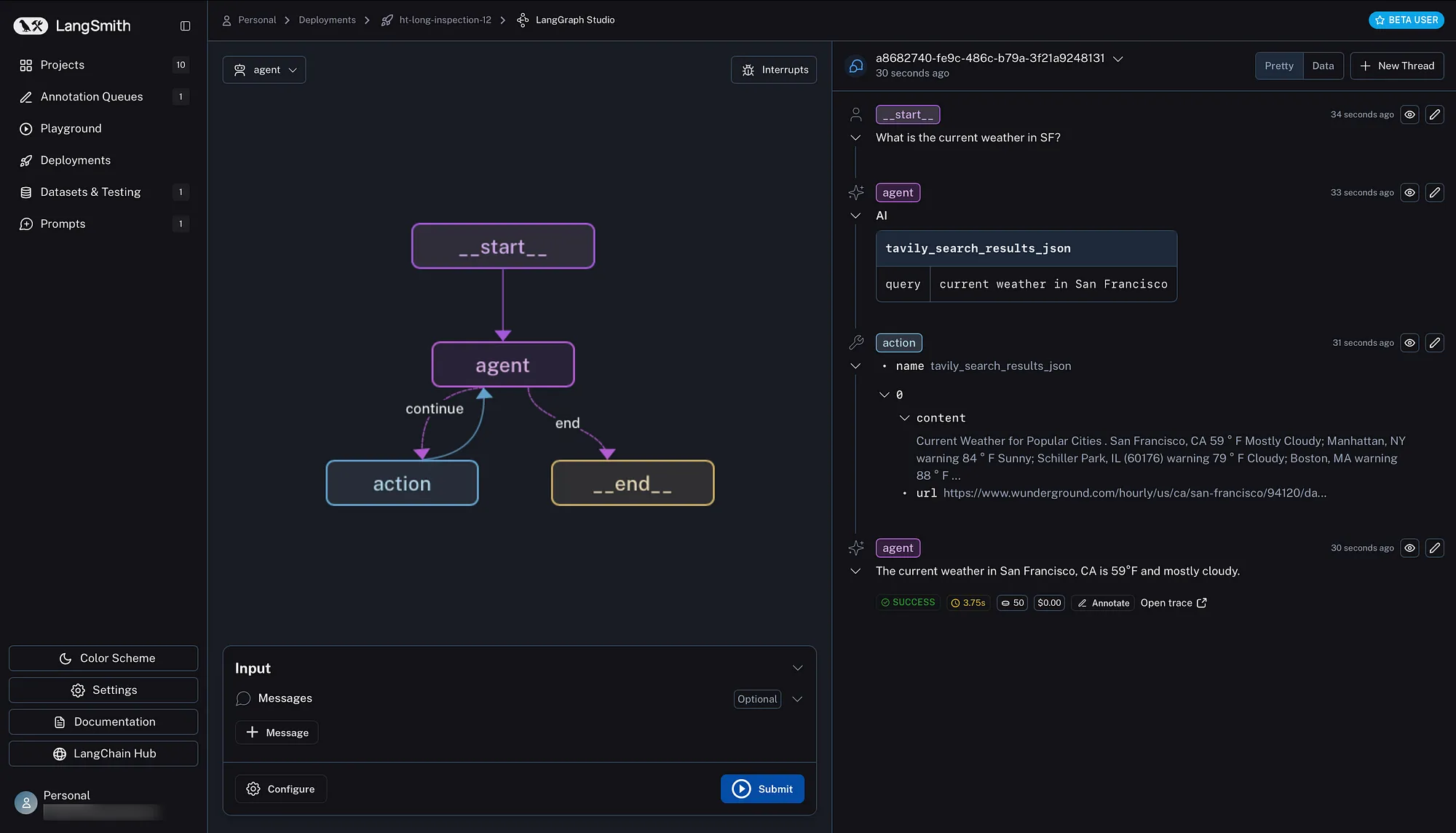Click the thread chat icon next to the thread ID
The width and height of the screenshot is (1456, 833).
pos(856,66)
